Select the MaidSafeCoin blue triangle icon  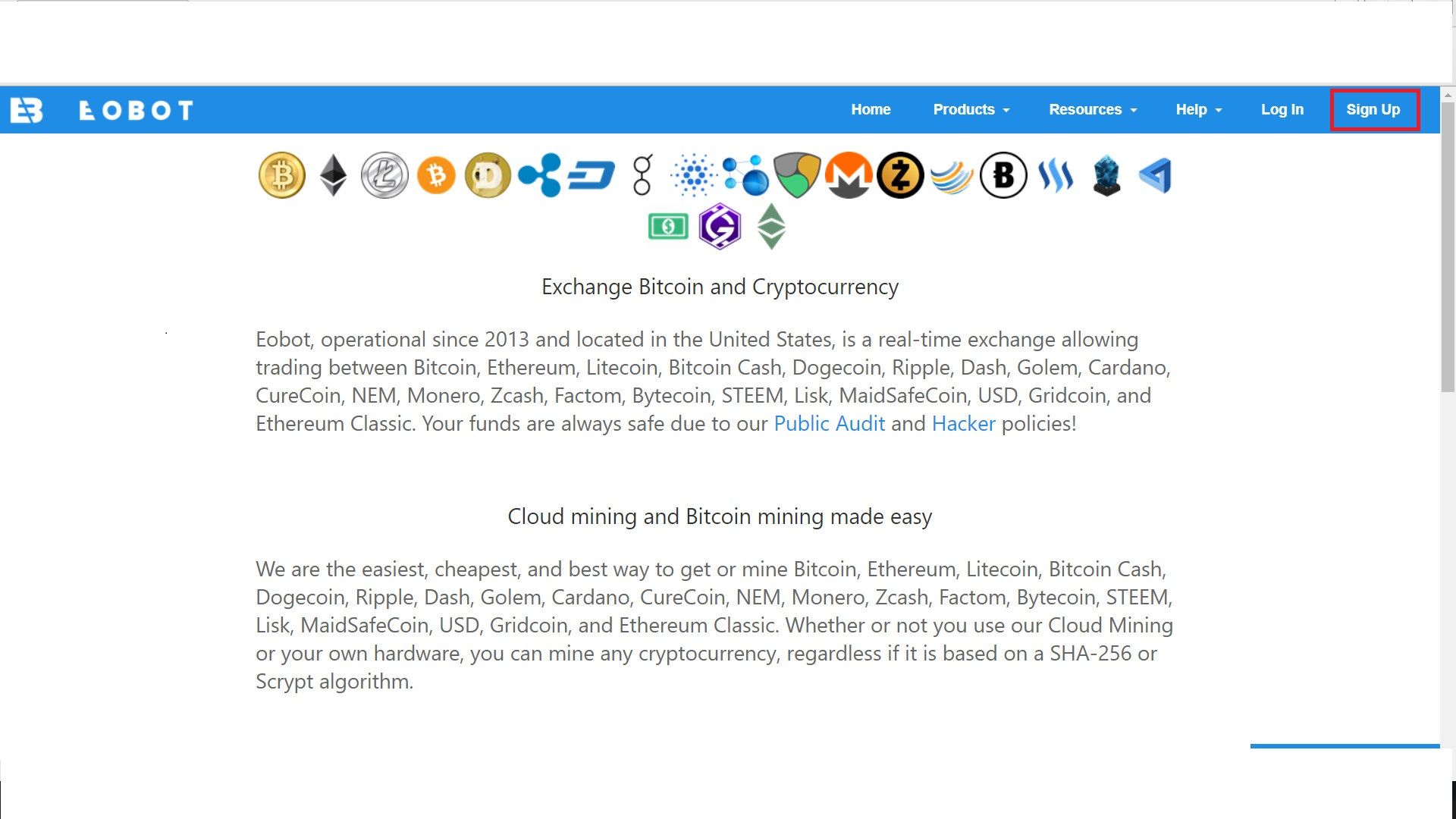(1156, 175)
